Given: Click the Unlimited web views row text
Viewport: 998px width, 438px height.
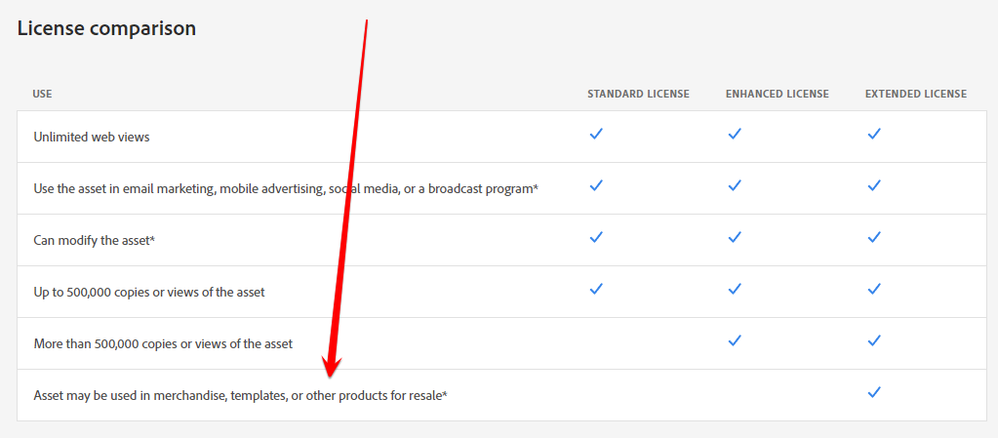Looking at the screenshot, I should coord(91,137).
